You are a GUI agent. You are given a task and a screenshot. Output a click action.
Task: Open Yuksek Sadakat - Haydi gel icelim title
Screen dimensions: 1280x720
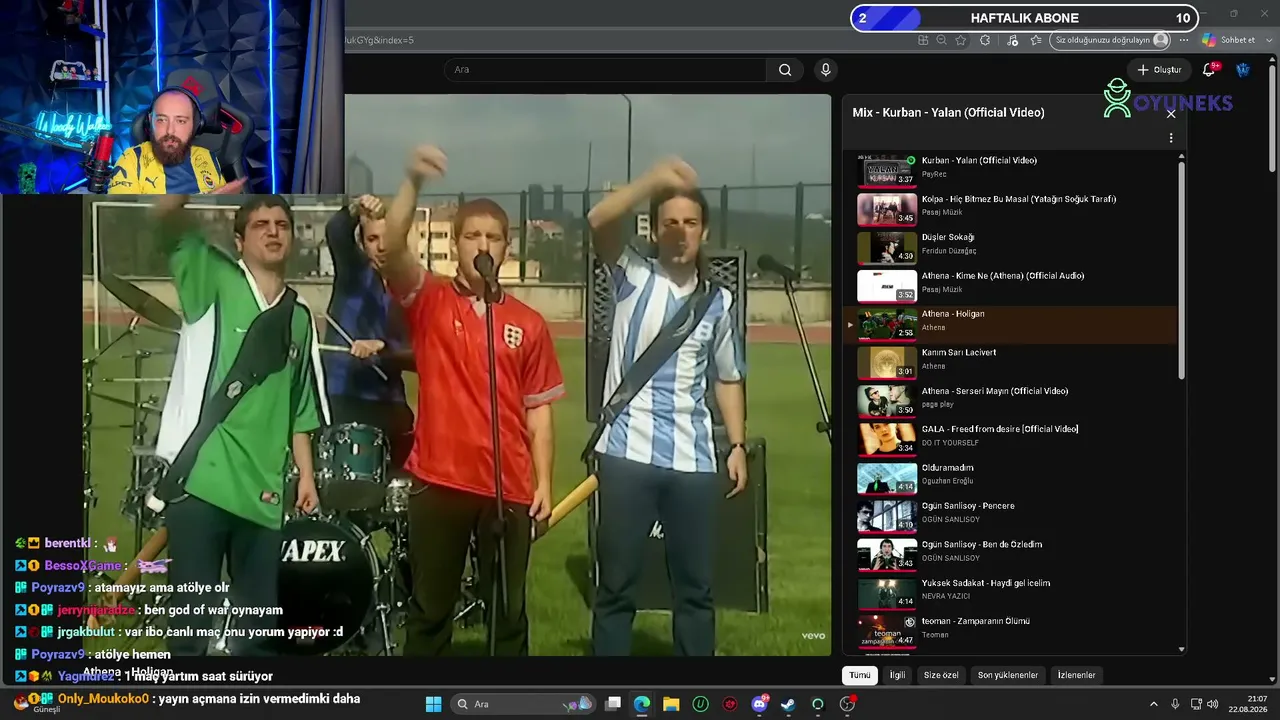(986, 583)
